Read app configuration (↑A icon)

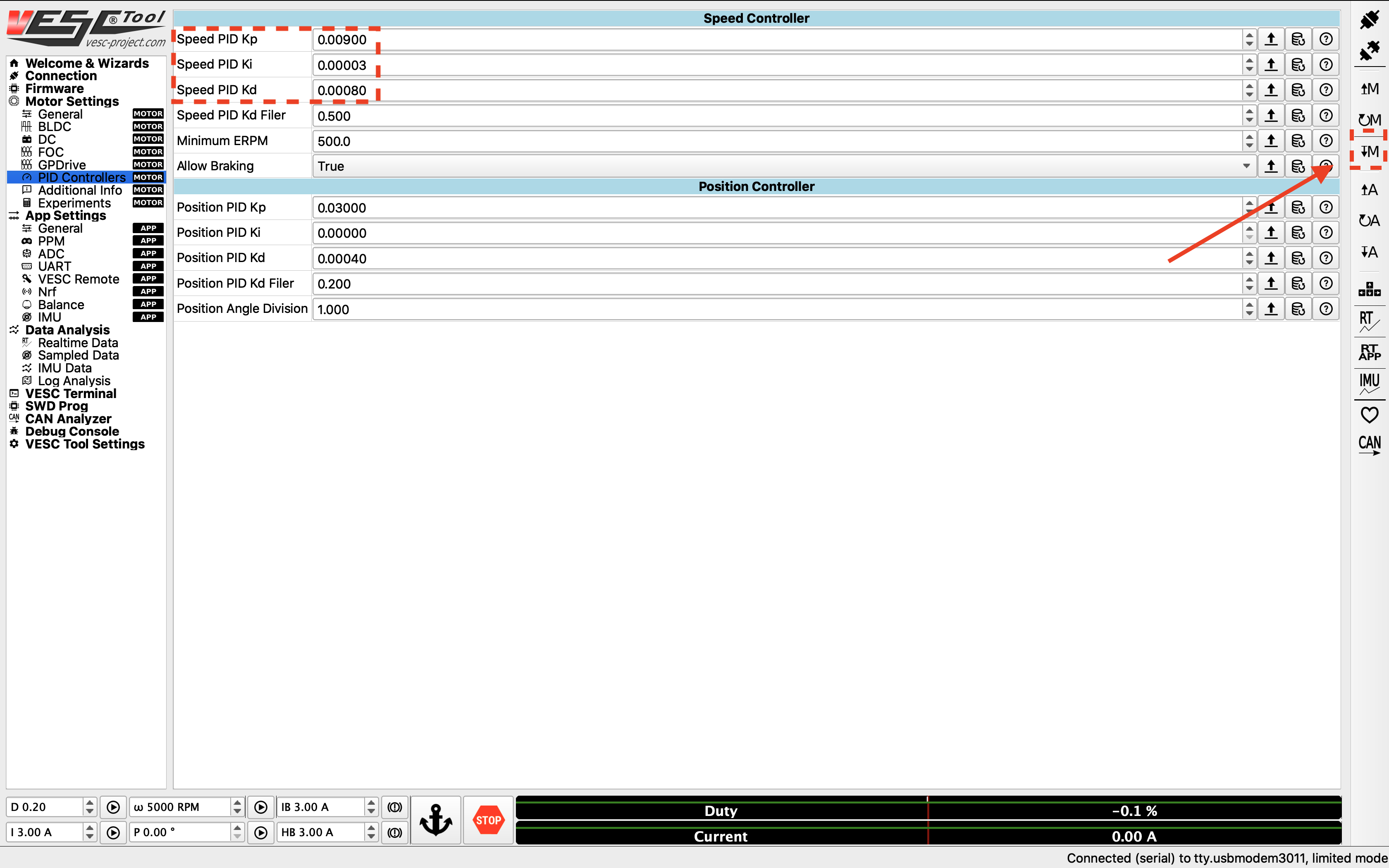tap(1370, 189)
